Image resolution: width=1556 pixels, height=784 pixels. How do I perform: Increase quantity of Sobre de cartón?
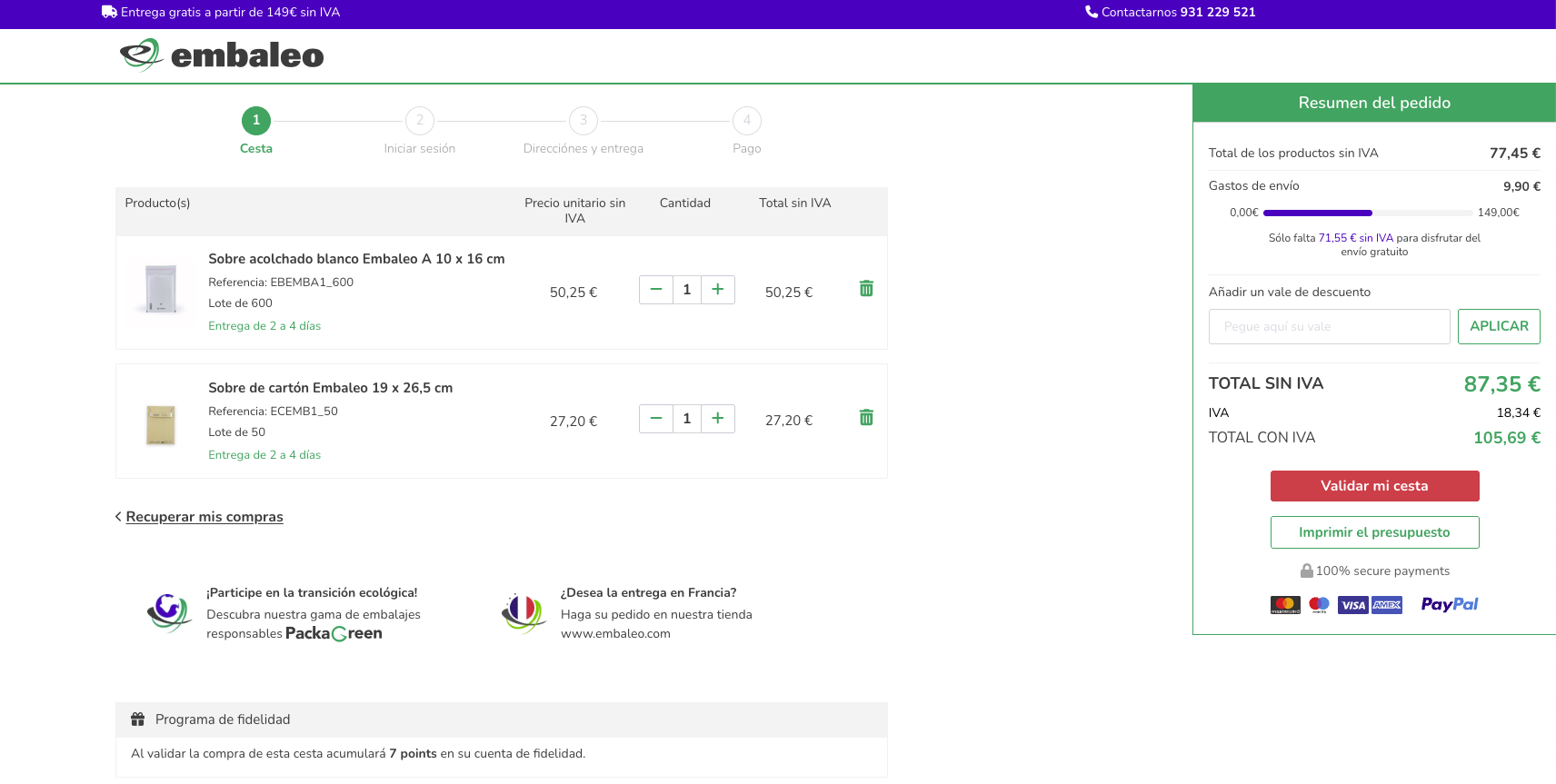click(718, 419)
